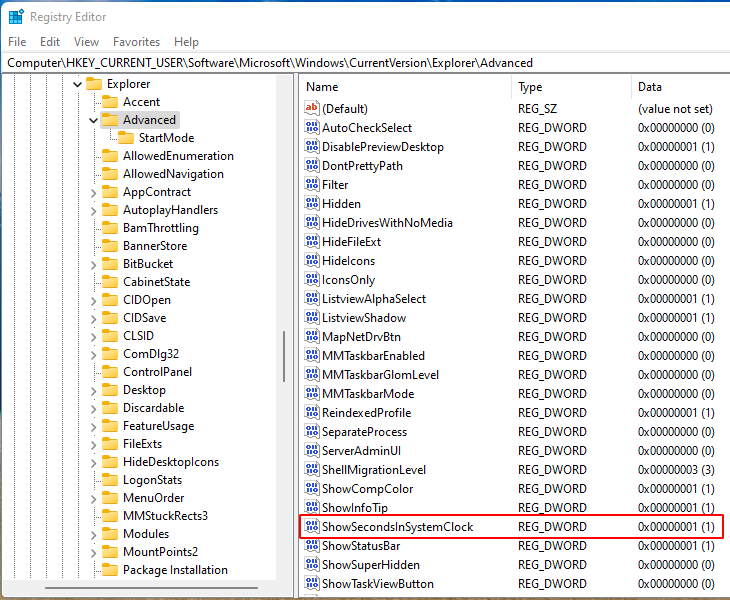The image size is (730, 600).
Task: Expand the BitBucket key
Action: point(93,265)
